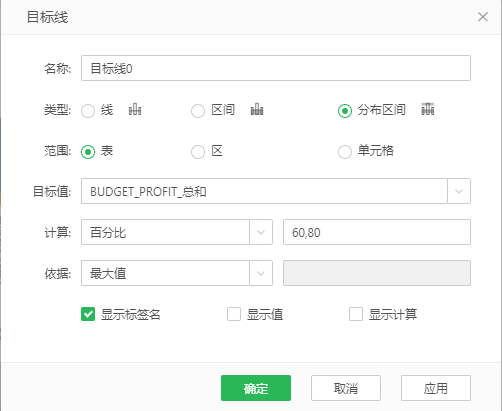Choose 单元格 as the range

pyautogui.click(x=345, y=152)
